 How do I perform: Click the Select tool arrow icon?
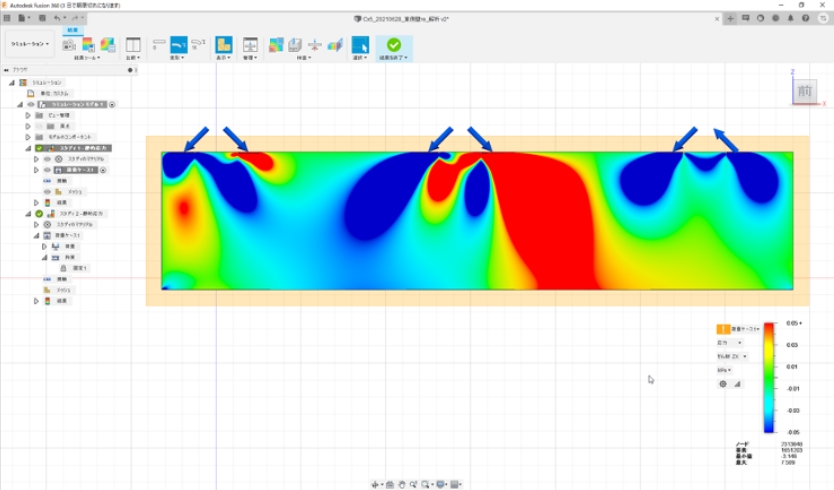pos(360,44)
